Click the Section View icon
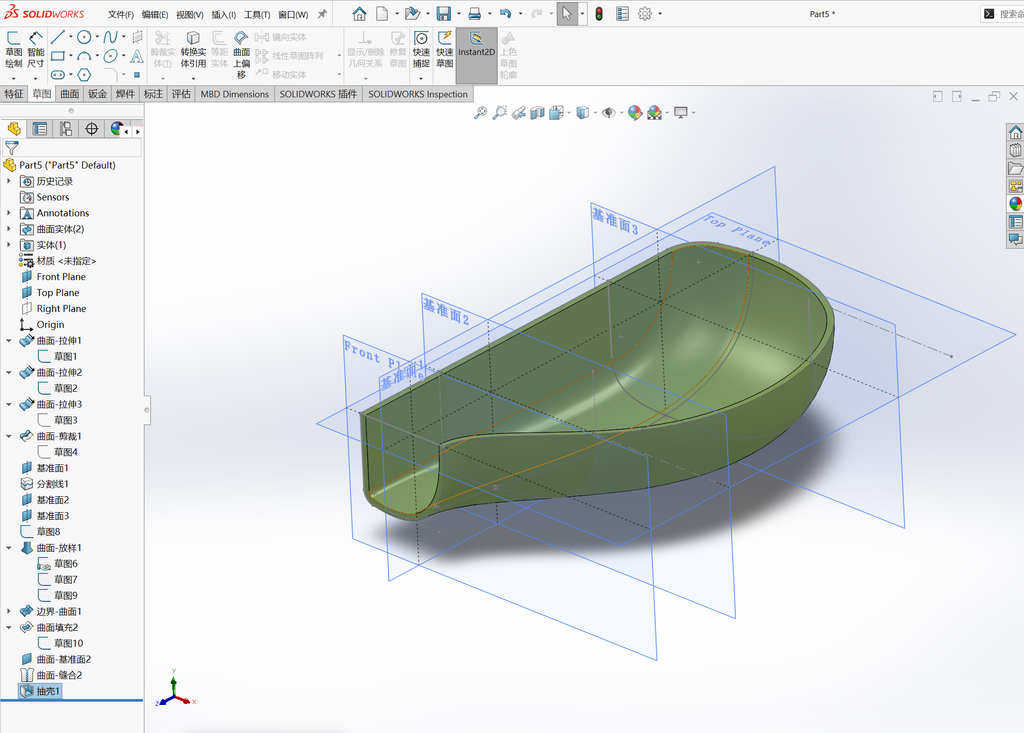The image size is (1024, 733). [537, 113]
